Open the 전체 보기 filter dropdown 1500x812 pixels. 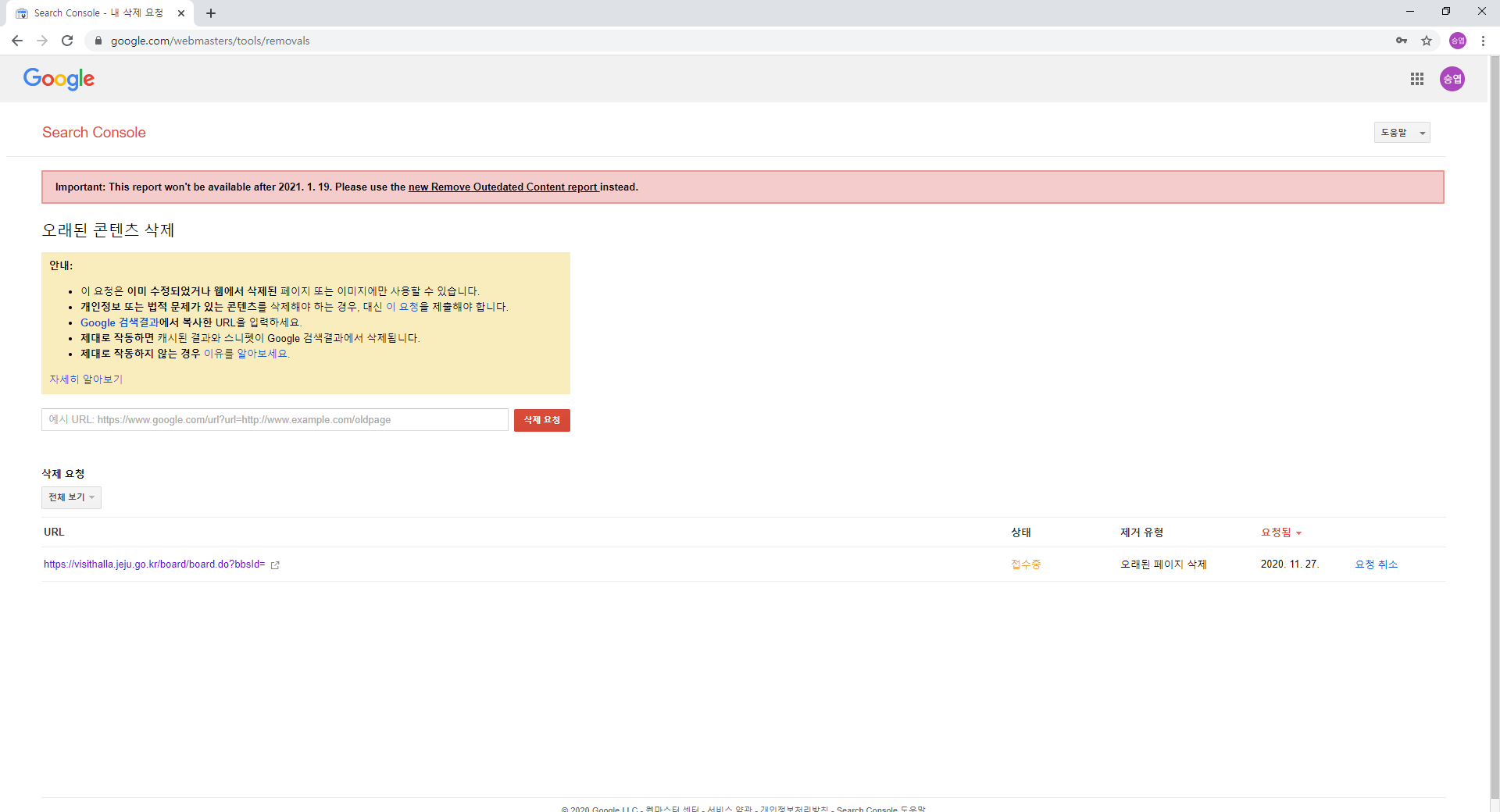pos(71,497)
